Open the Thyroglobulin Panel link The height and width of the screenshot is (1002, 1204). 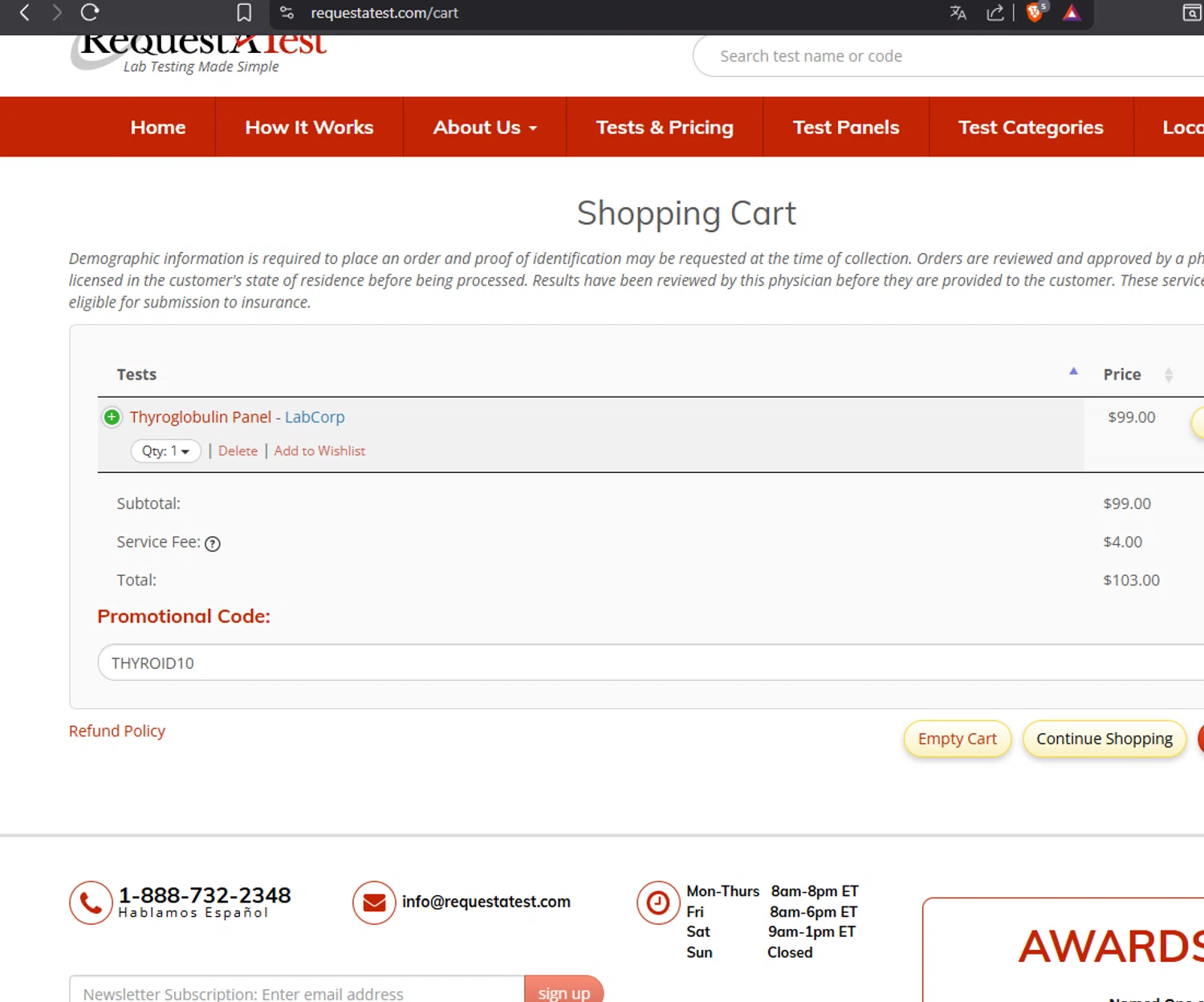pyautogui.click(x=201, y=417)
